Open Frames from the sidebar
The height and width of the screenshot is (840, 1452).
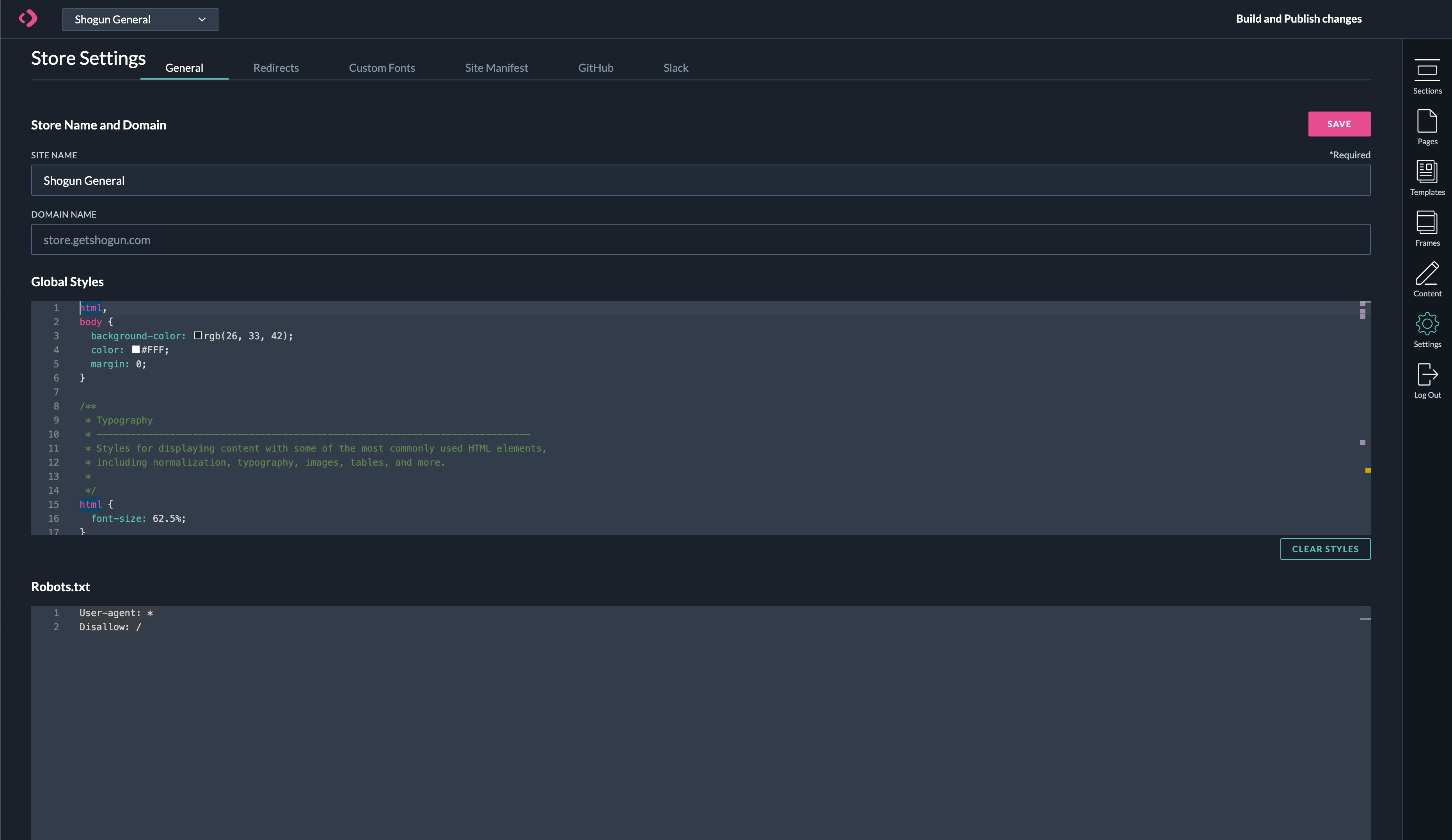(x=1427, y=228)
